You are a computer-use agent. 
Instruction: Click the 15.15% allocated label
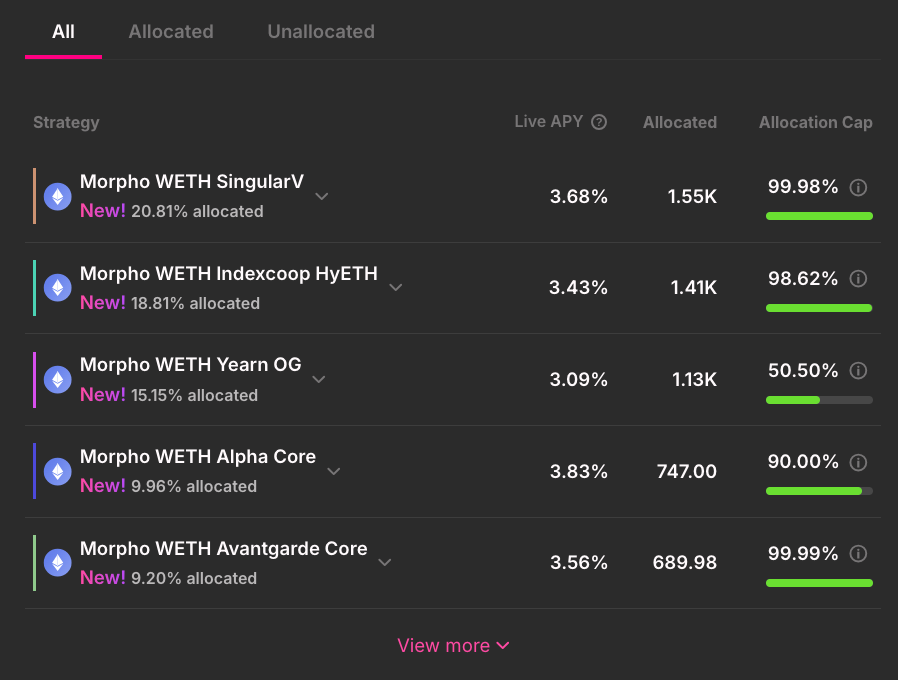(194, 395)
